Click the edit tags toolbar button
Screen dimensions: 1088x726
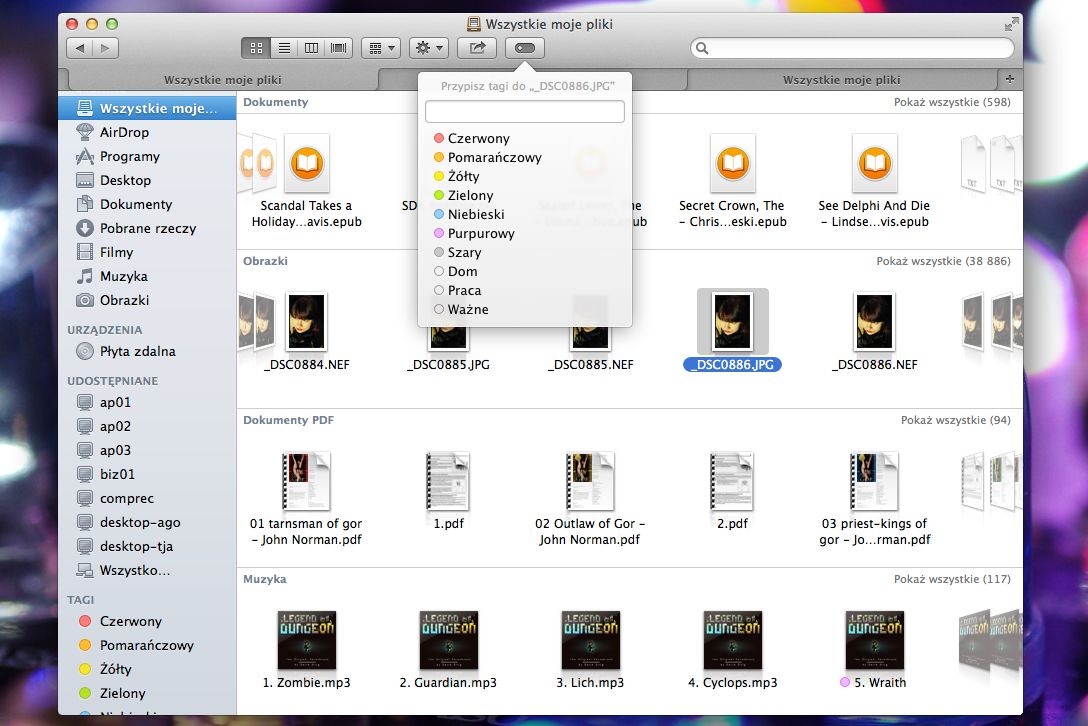click(525, 48)
